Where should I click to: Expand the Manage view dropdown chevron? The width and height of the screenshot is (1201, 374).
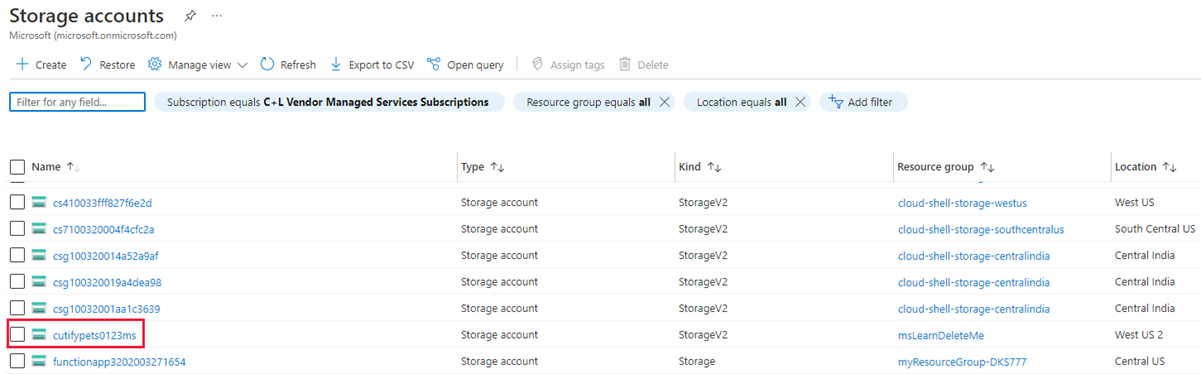tap(242, 65)
